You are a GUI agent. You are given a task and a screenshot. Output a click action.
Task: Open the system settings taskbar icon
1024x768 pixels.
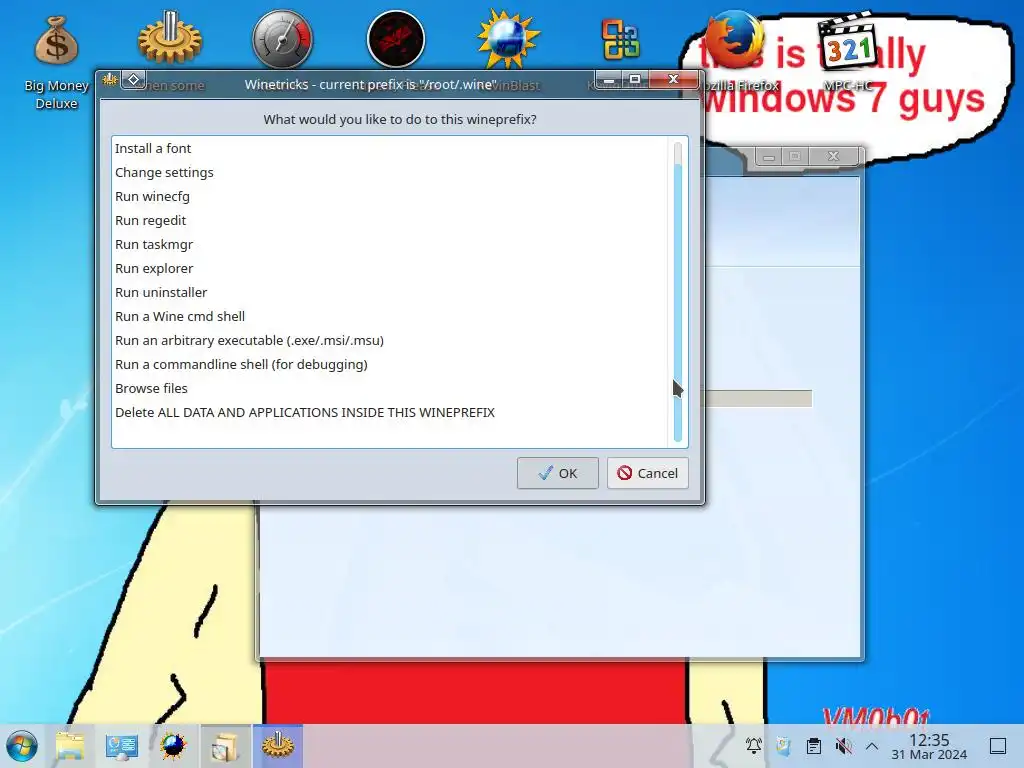[121, 746]
